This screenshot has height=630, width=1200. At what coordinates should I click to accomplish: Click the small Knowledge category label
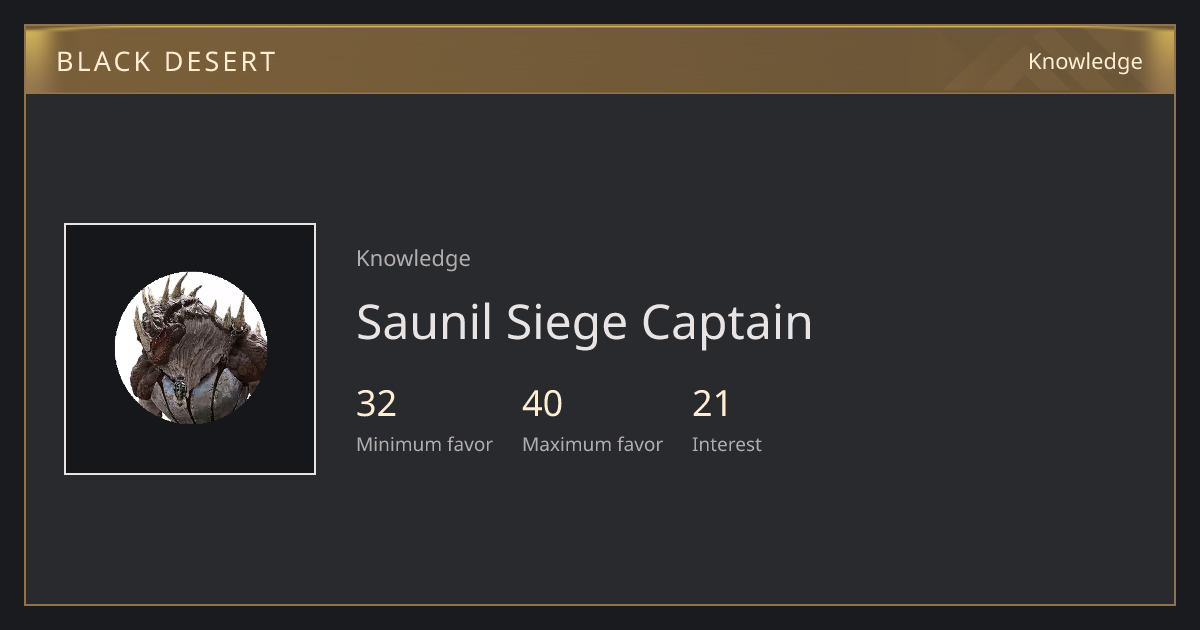(413, 259)
